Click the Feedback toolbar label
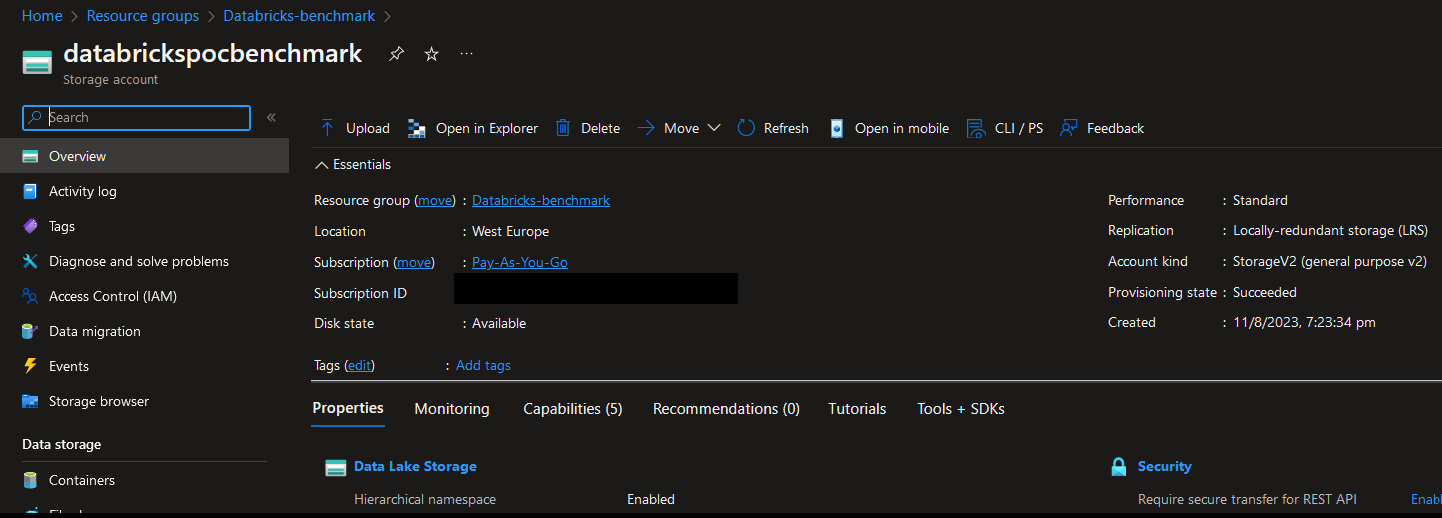 [x=1115, y=128]
